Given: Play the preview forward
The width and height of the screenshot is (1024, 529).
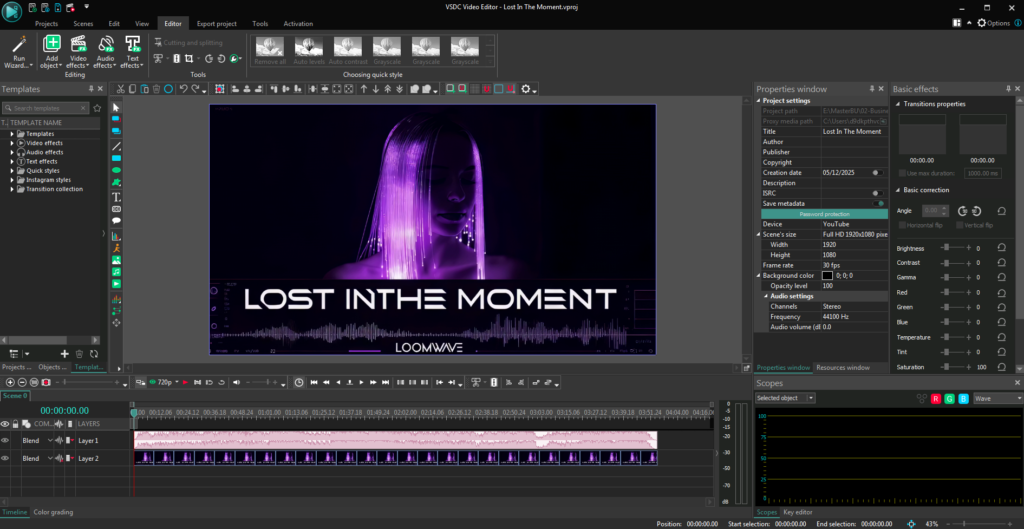Looking at the screenshot, I should pos(361,382).
